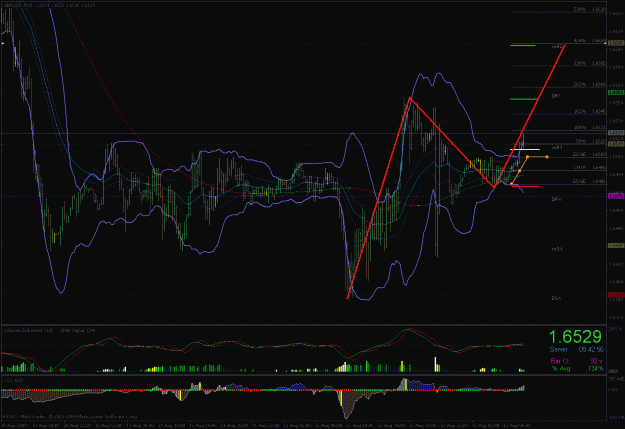
Task: Click the green 134% average volume value
Action: click(596, 368)
